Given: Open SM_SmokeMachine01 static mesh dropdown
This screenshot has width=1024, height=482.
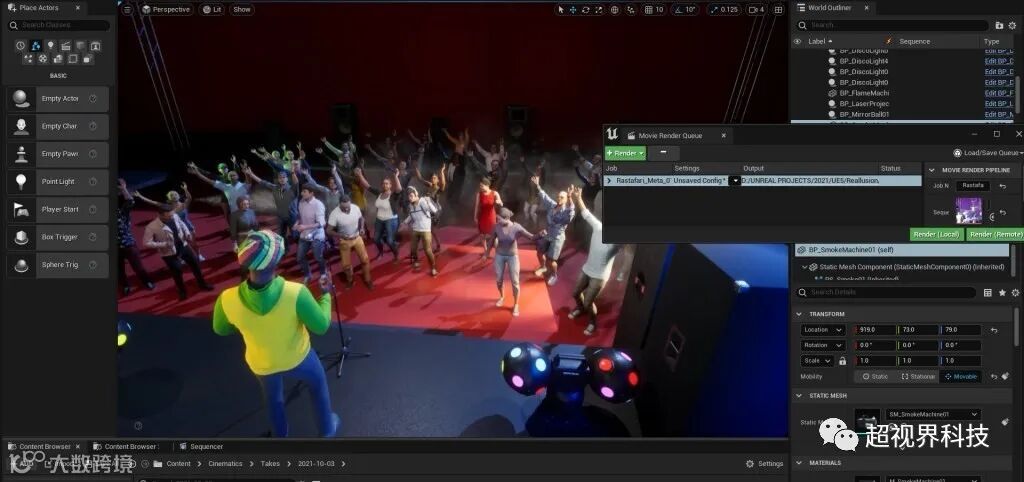Looking at the screenshot, I should pos(933,415).
